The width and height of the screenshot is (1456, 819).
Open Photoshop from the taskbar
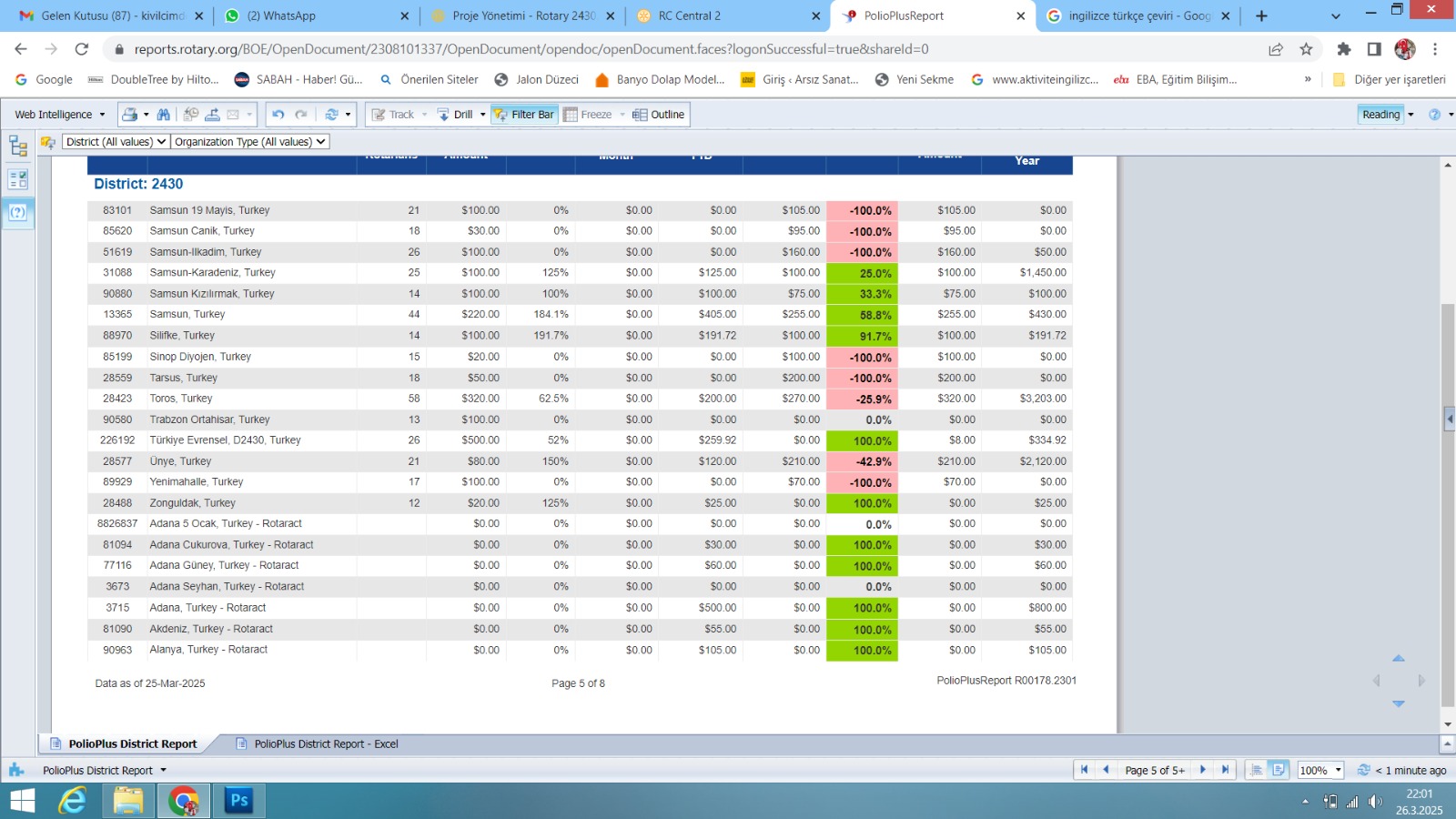click(239, 801)
